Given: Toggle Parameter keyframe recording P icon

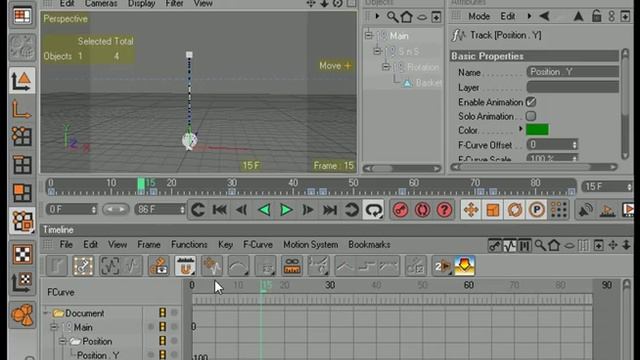Looking at the screenshot, I should tap(537, 210).
